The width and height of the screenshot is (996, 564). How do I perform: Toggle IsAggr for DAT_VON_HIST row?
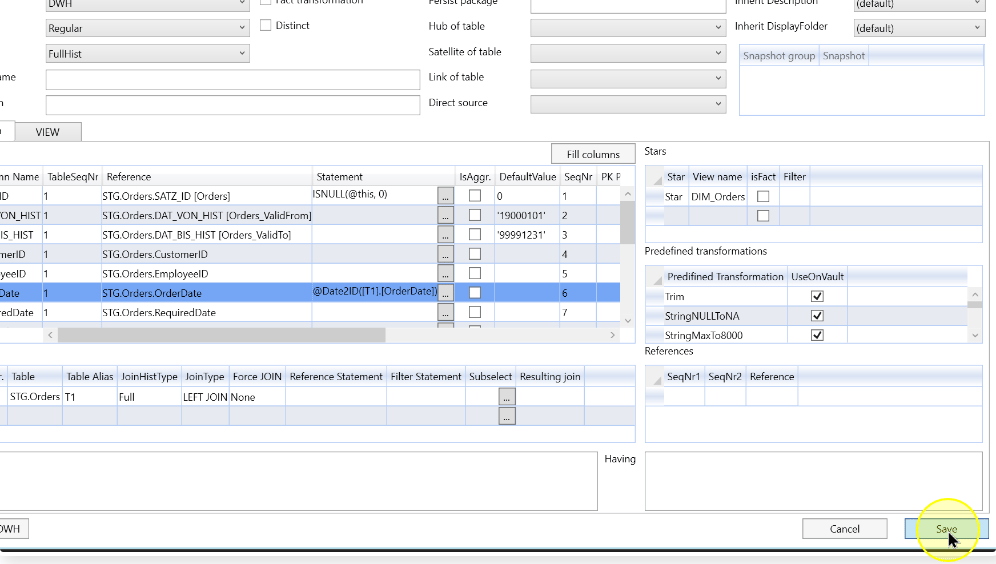474,215
